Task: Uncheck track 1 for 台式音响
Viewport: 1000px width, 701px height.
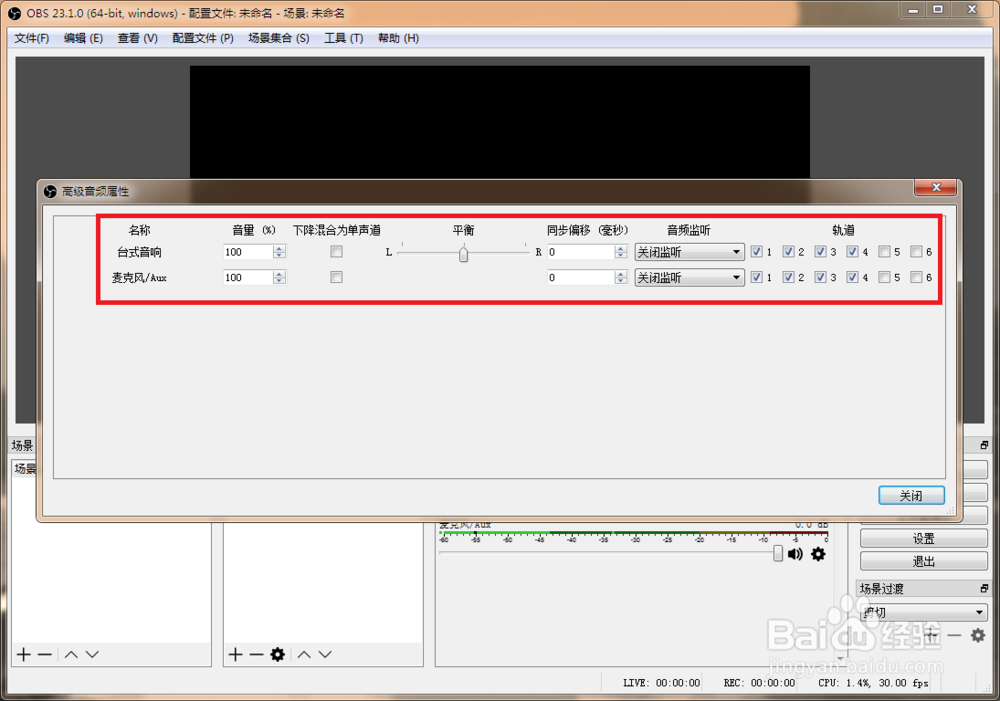Action: pos(756,251)
